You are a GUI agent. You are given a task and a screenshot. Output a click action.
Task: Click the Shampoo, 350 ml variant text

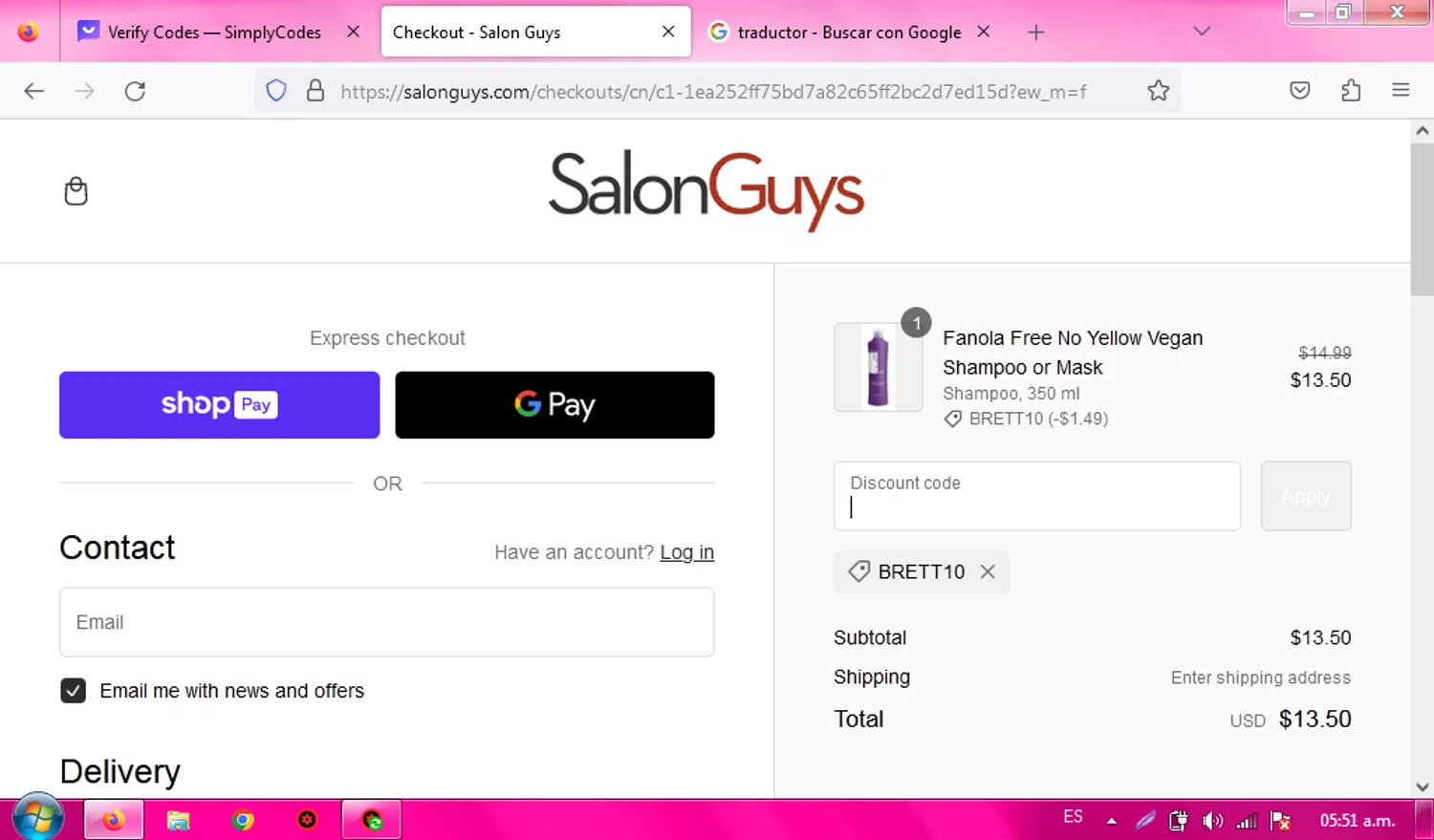(1011, 394)
